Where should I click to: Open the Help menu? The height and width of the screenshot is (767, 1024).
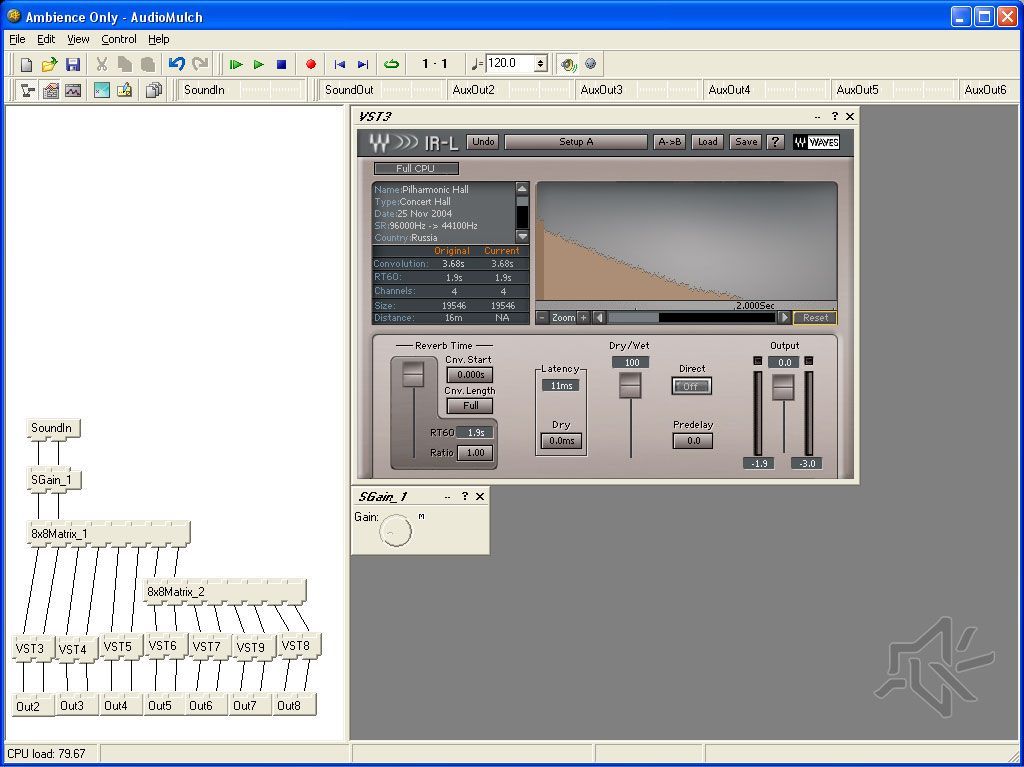pyautogui.click(x=159, y=39)
